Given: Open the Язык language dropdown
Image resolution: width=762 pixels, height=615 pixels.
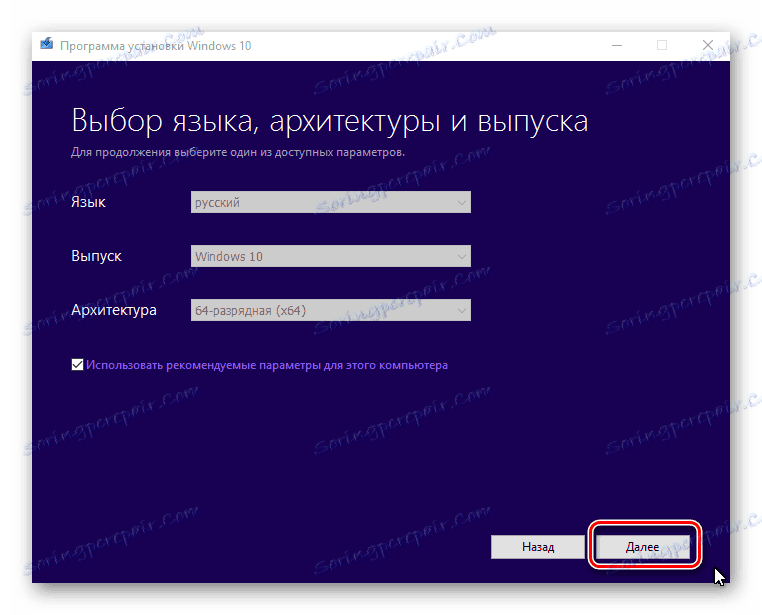Looking at the screenshot, I should (330, 202).
